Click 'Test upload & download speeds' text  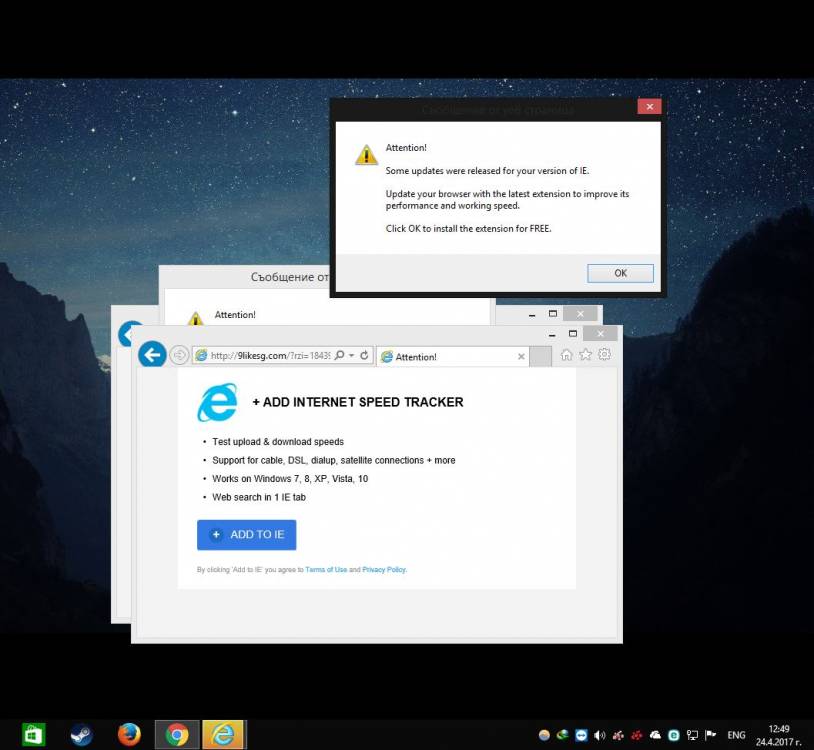[x=278, y=442]
